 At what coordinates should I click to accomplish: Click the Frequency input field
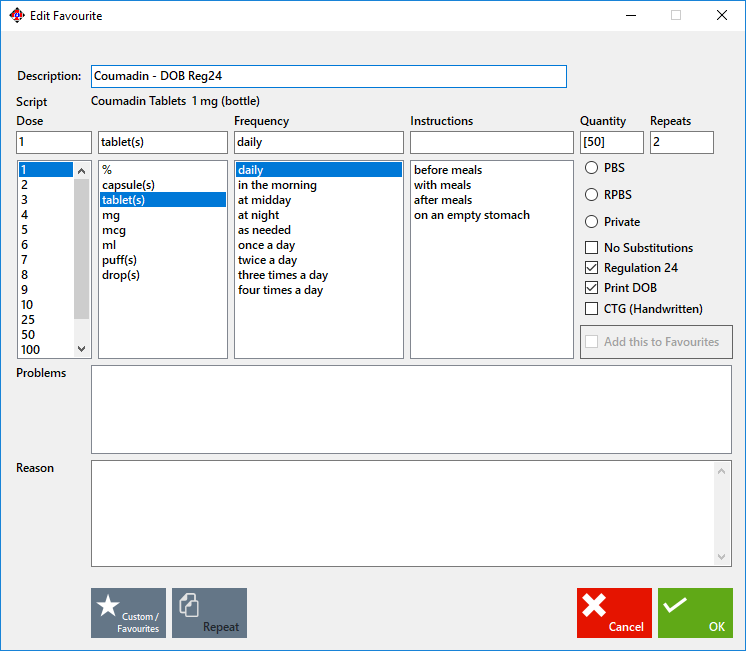[x=319, y=142]
